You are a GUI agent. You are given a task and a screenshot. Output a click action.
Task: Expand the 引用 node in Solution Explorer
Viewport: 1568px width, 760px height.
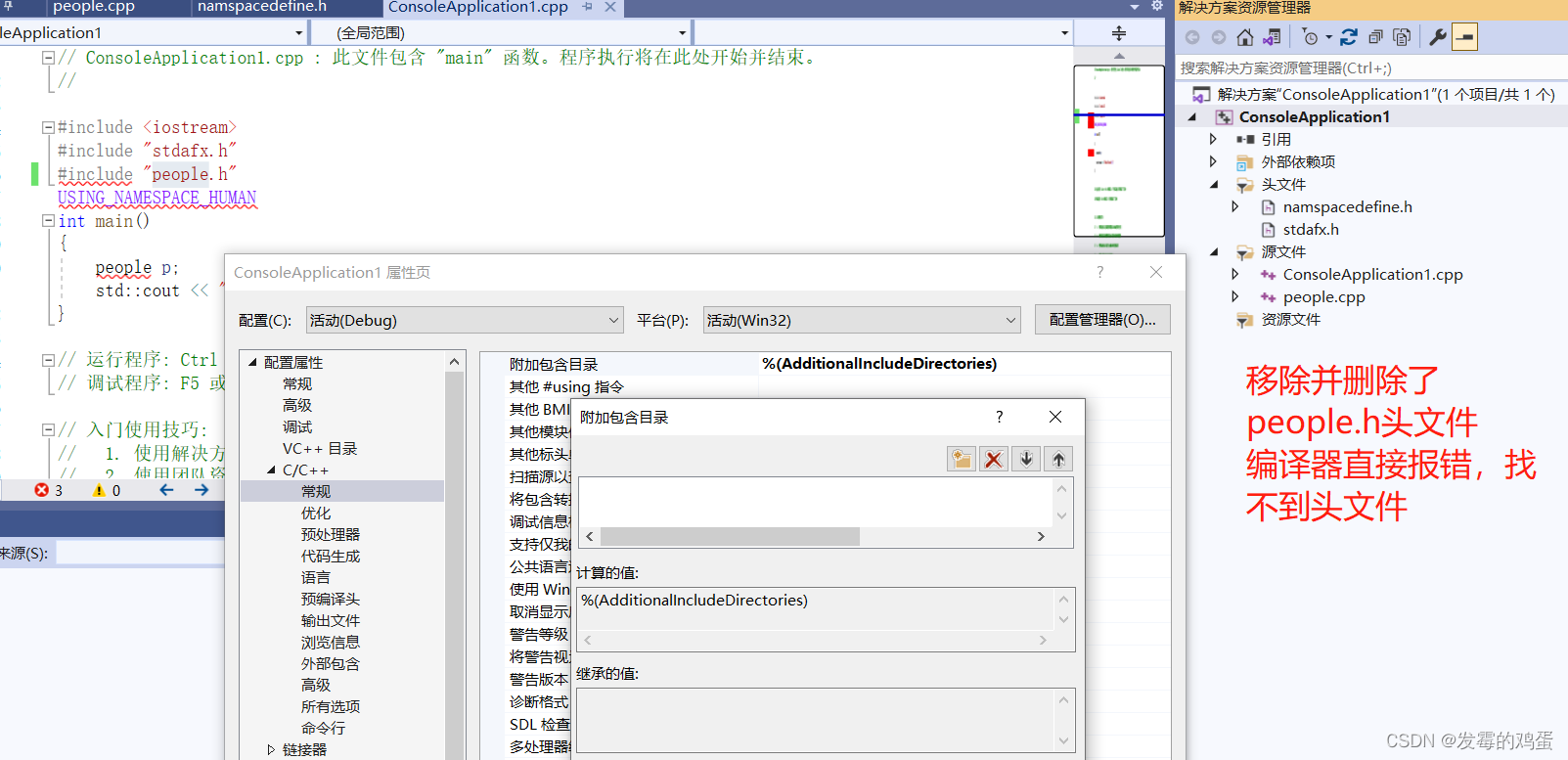pyautogui.click(x=1214, y=139)
